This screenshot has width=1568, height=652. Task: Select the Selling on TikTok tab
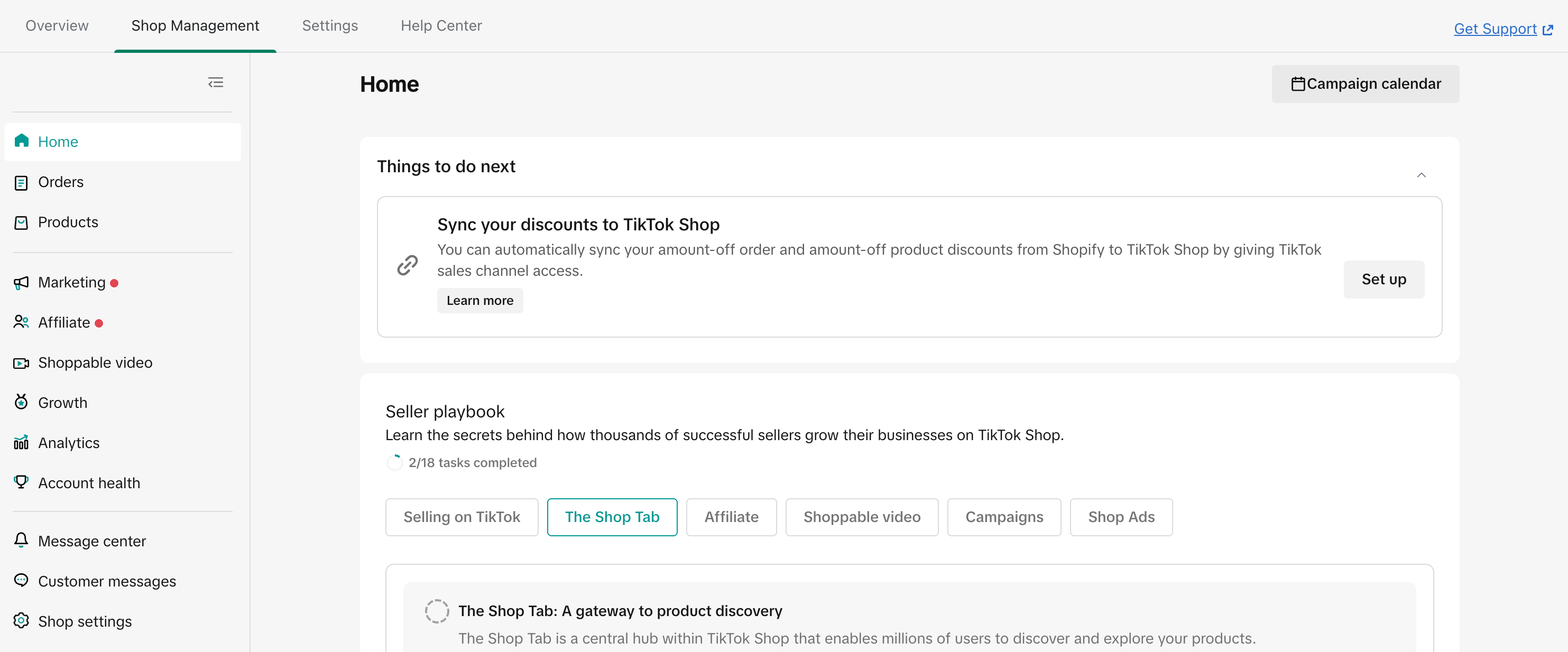tap(462, 517)
